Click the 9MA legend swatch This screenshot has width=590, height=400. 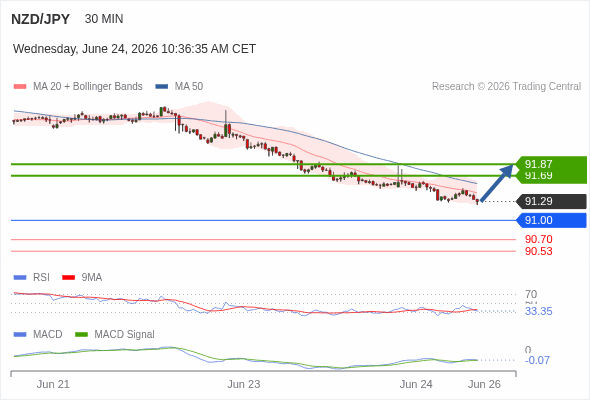tap(68, 278)
